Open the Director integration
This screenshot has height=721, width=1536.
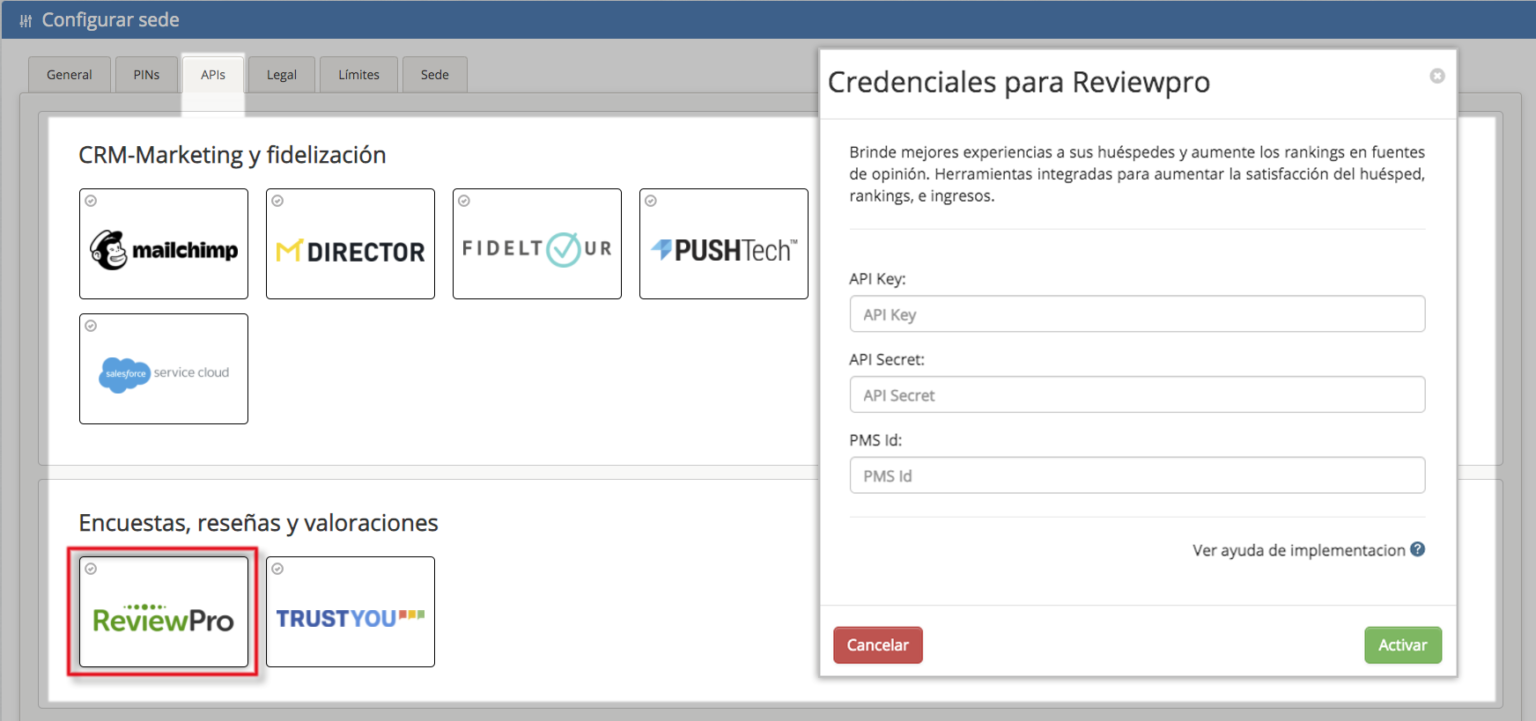(x=350, y=243)
